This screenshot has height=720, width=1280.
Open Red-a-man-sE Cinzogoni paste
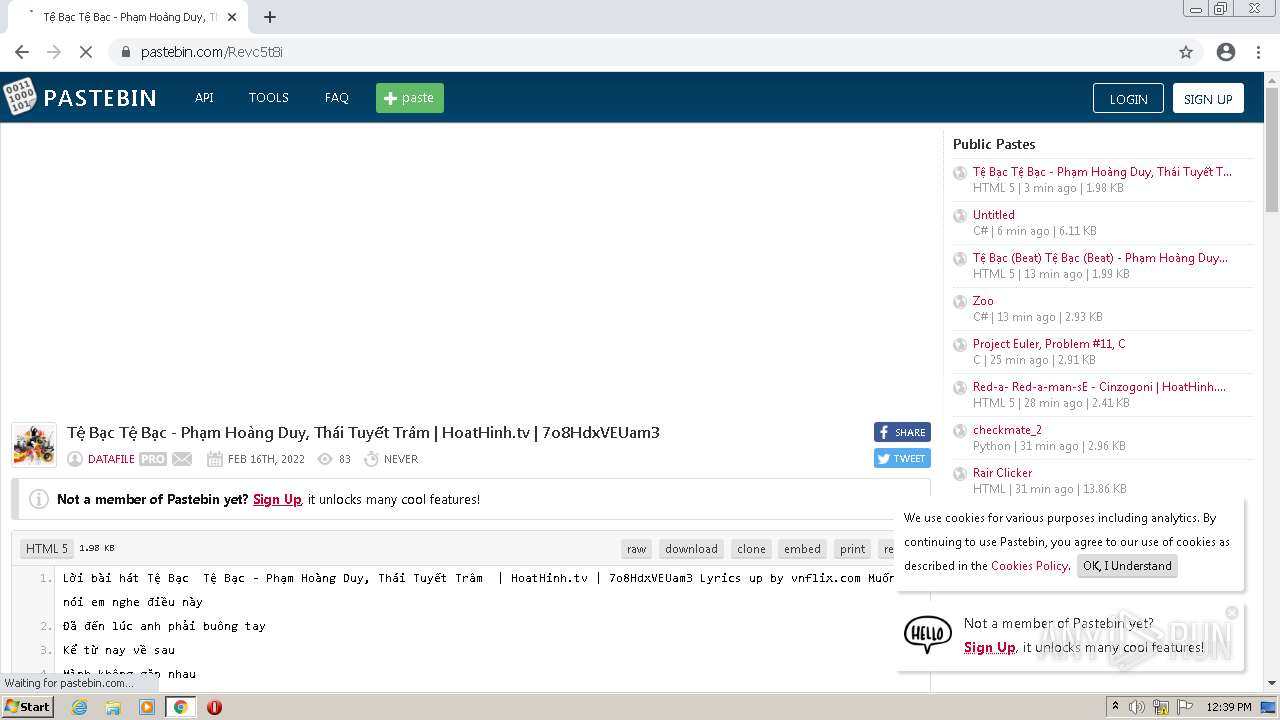(1099, 387)
